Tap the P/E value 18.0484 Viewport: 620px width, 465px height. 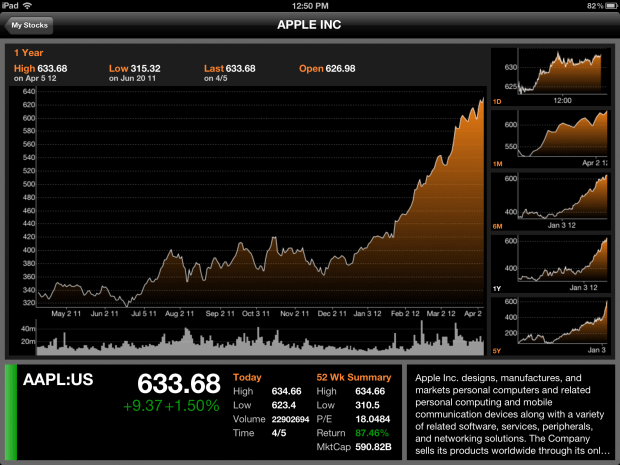tap(372, 419)
